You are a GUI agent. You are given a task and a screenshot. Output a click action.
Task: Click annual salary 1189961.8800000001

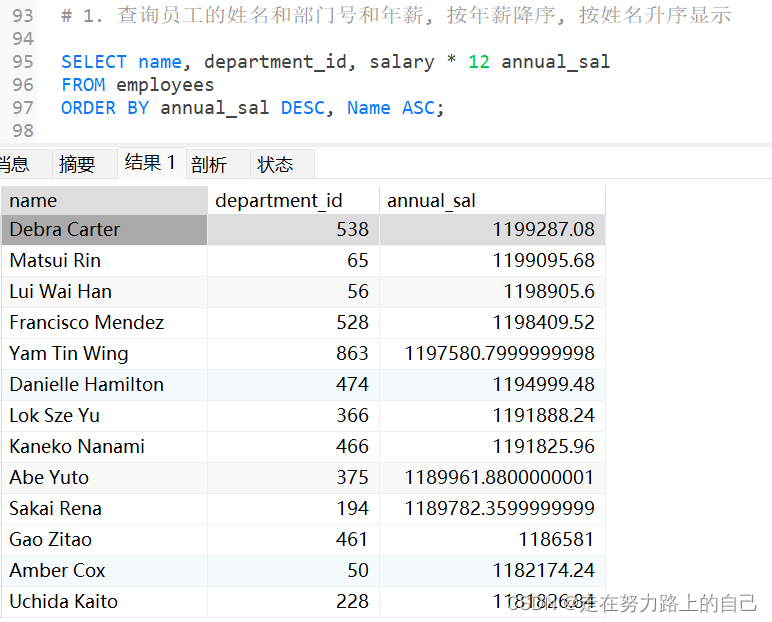[492, 478]
